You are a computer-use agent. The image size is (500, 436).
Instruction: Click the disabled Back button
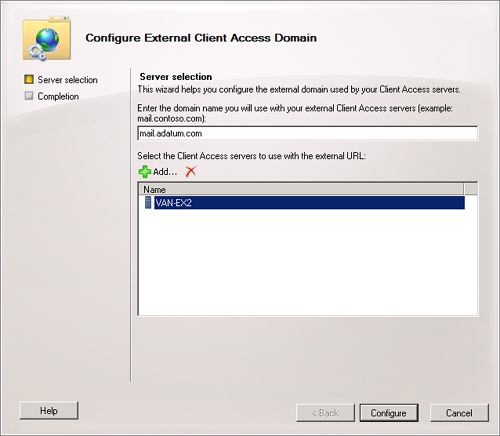(325, 413)
